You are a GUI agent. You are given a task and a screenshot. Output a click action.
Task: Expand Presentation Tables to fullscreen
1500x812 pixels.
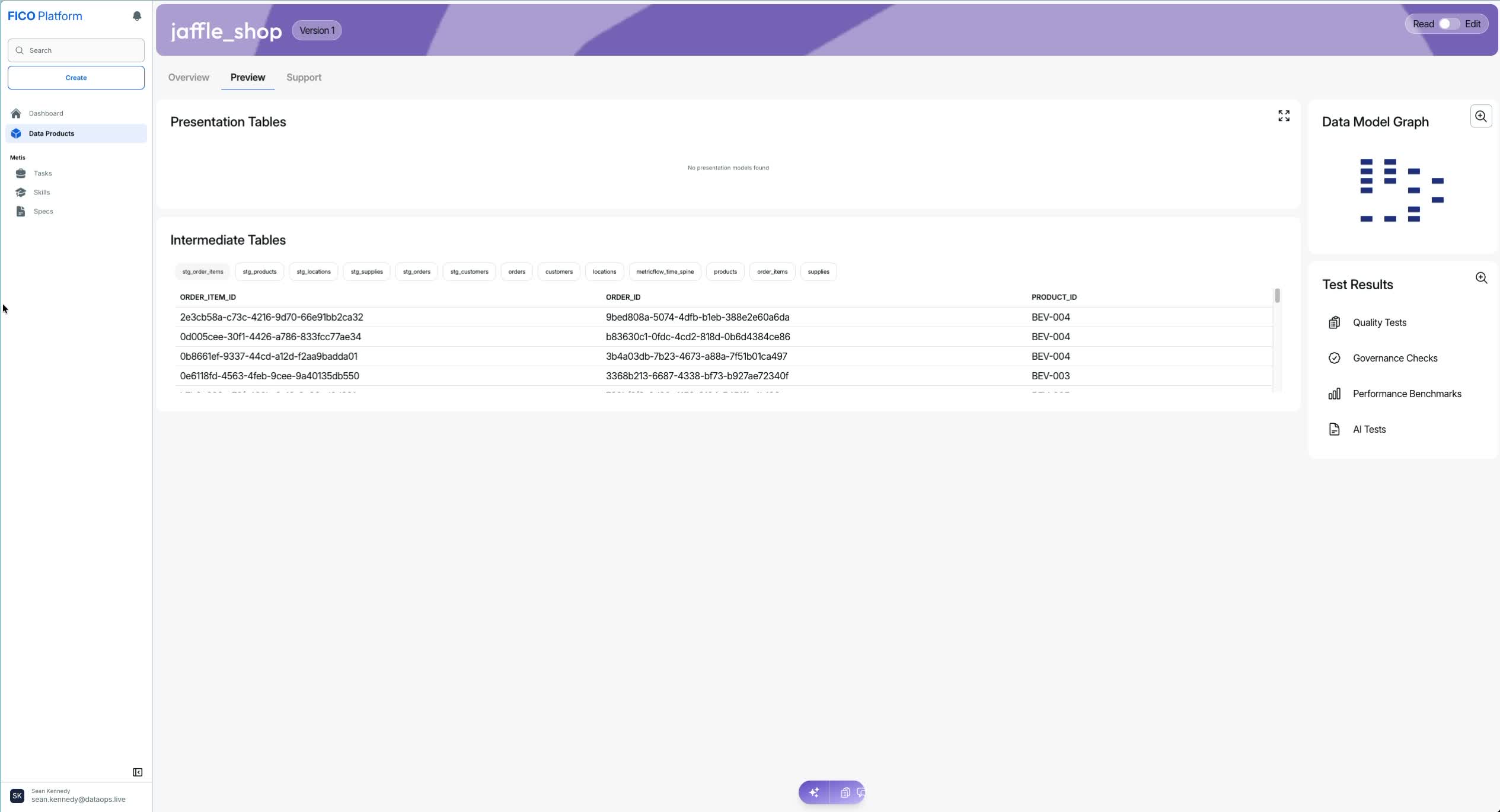pos(1284,116)
